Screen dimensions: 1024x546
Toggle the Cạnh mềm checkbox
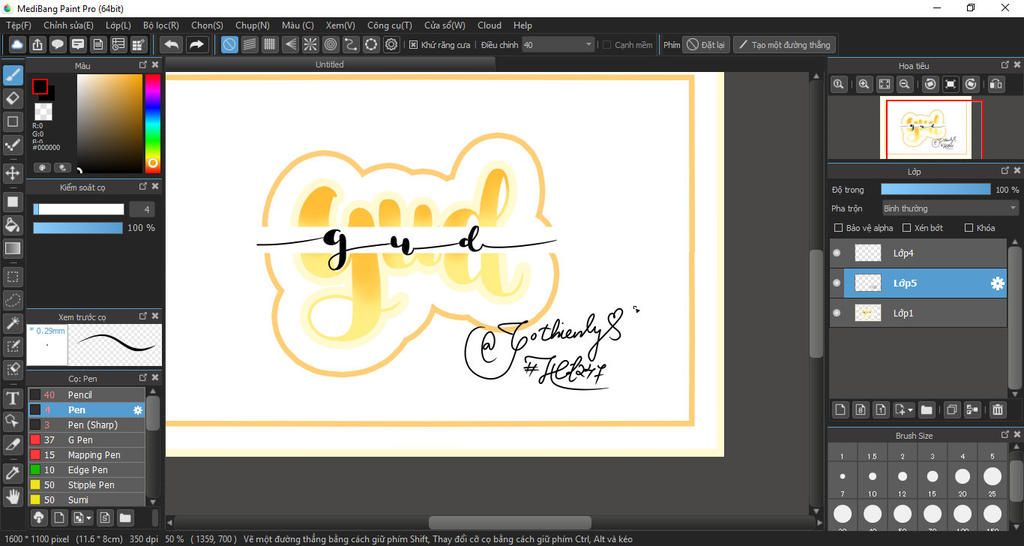tap(607, 45)
